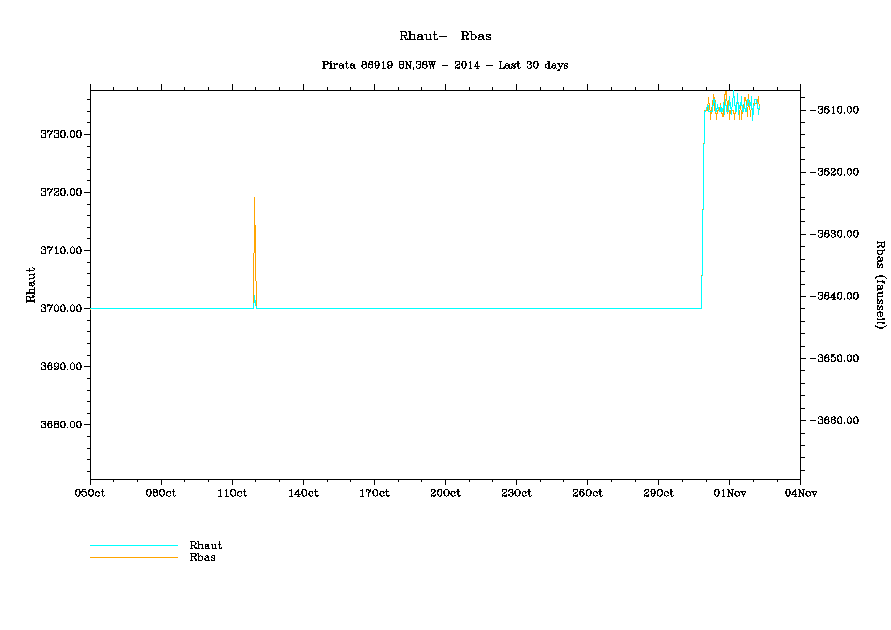Select the 01Nov x-axis tick label

tap(728, 493)
